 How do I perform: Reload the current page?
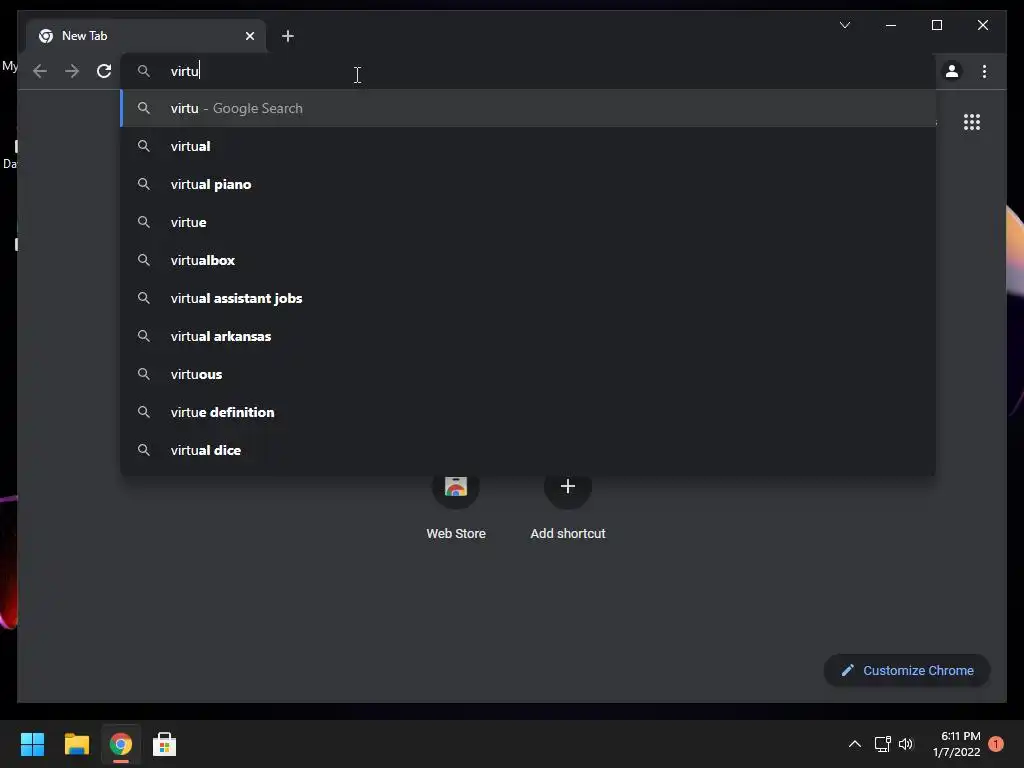(x=104, y=71)
